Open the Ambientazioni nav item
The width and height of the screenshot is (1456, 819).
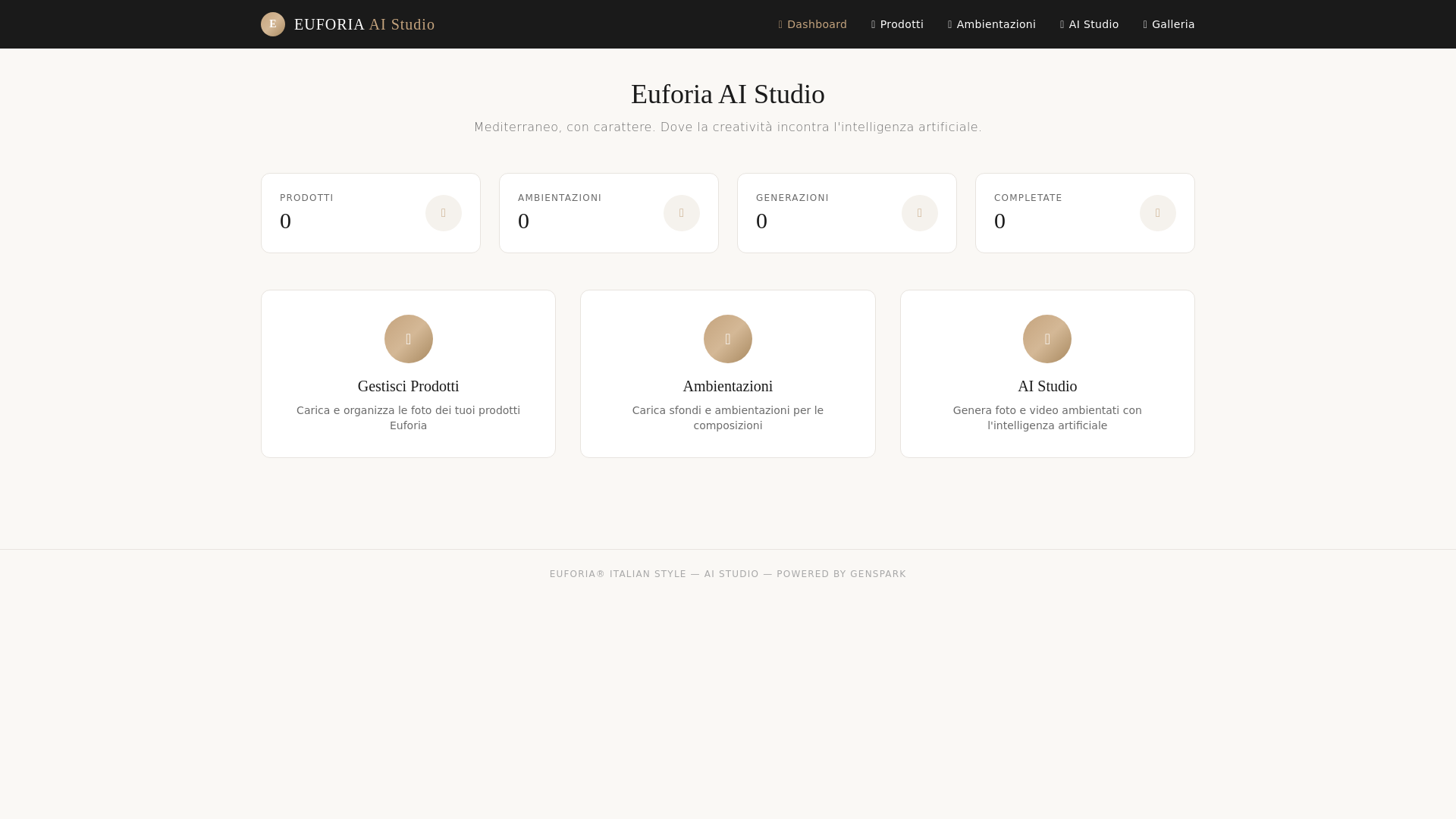pyautogui.click(x=991, y=24)
